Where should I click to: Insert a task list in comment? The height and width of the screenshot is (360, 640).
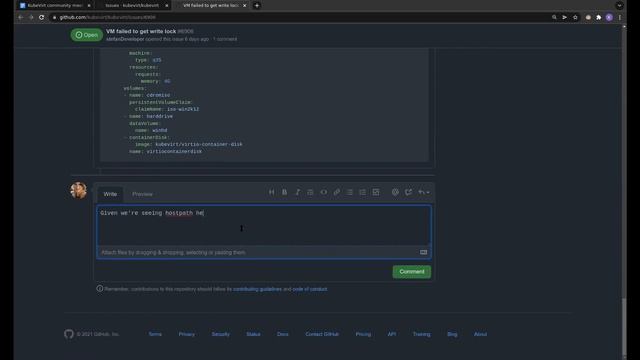376,192
